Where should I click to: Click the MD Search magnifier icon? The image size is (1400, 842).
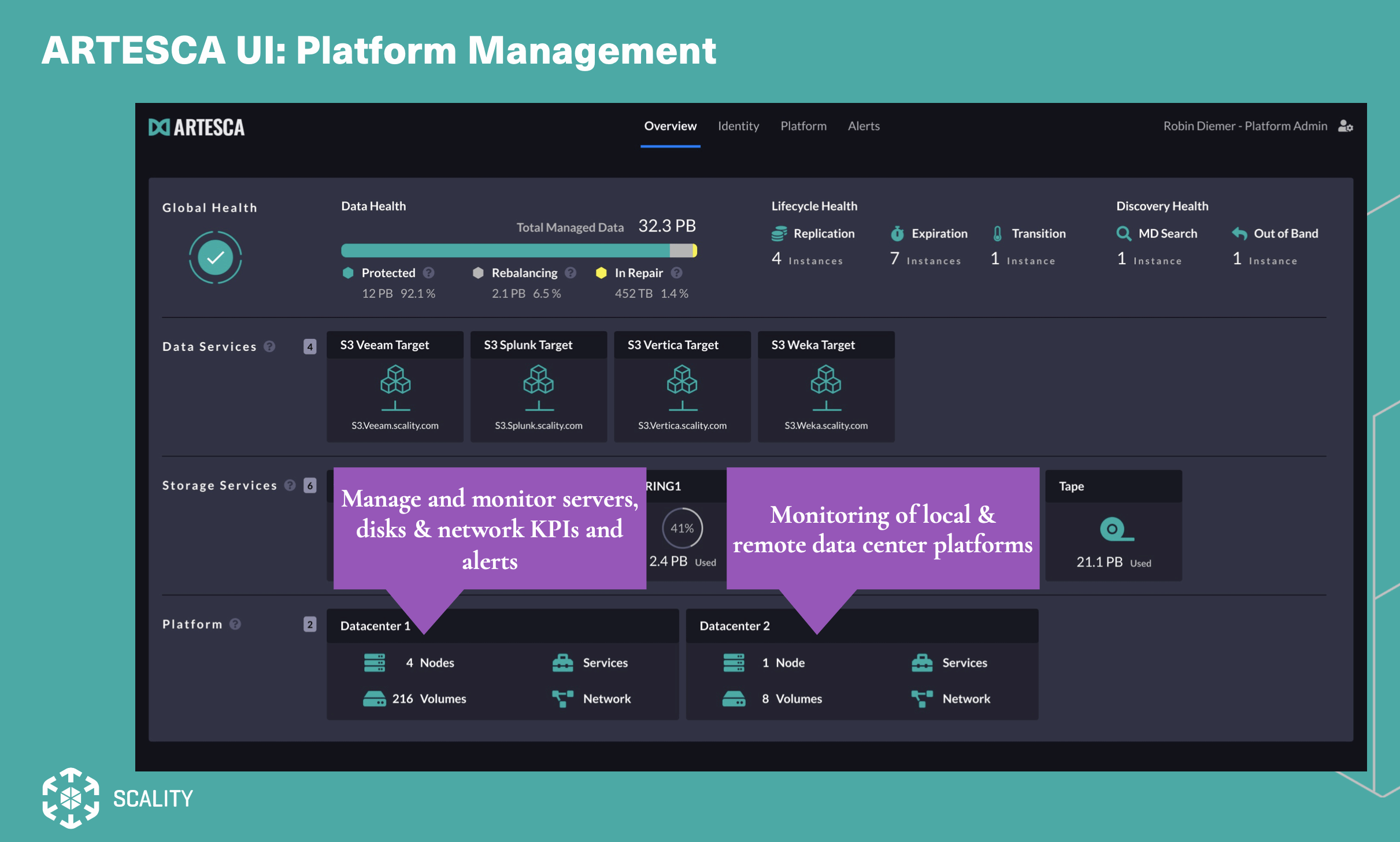point(1124,233)
